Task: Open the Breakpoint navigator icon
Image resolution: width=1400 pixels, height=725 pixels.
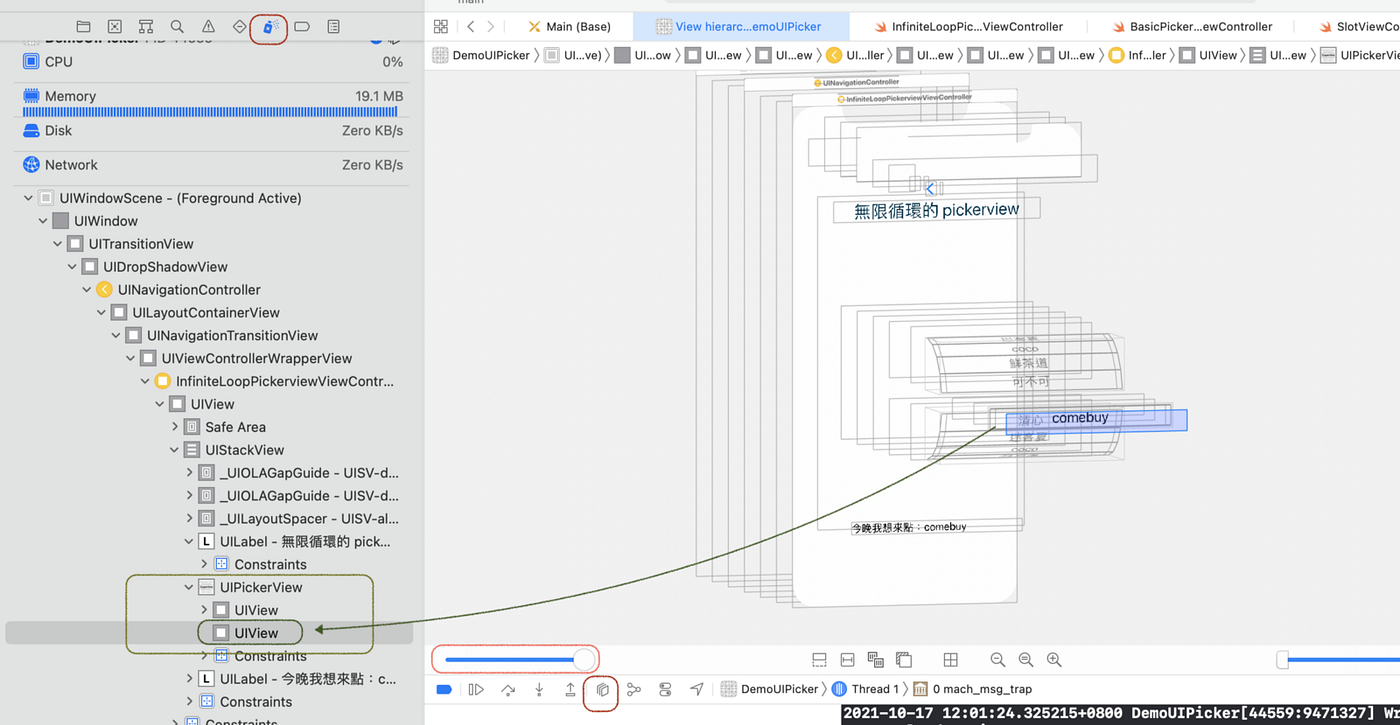Action: click(x=301, y=26)
